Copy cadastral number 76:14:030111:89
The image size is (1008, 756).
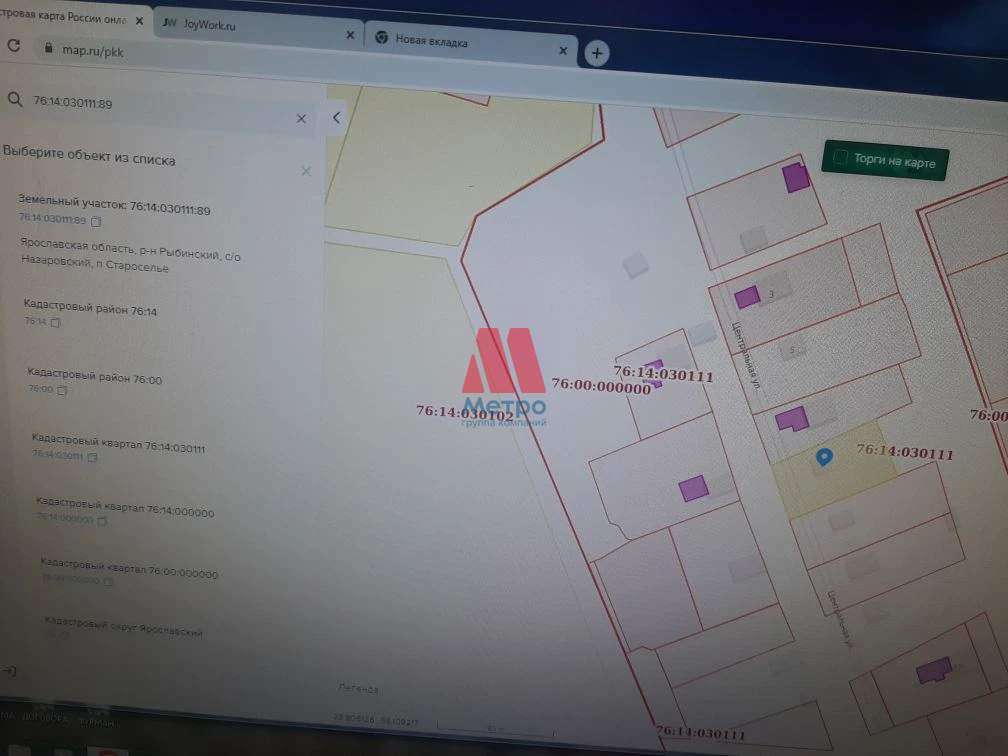coord(97,221)
